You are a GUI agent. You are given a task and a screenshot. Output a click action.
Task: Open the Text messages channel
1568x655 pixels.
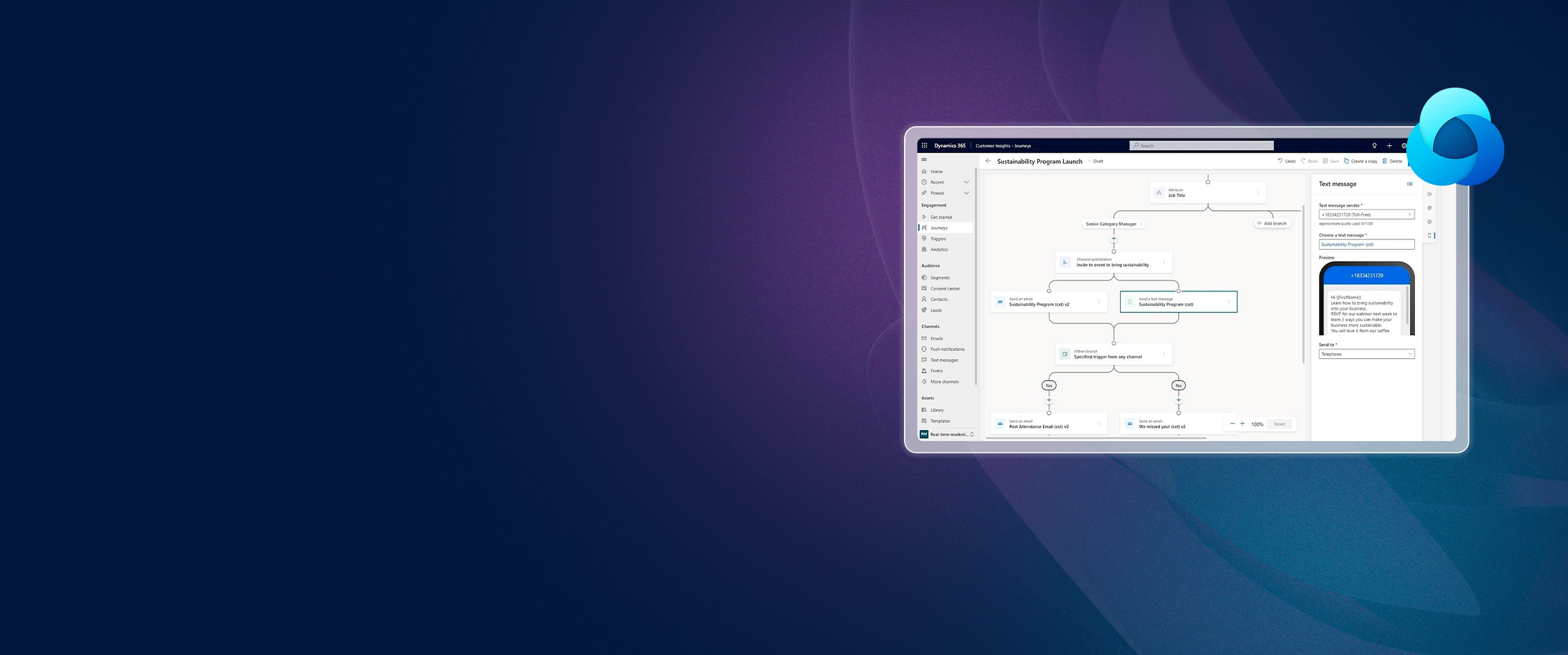pos(944,360)
